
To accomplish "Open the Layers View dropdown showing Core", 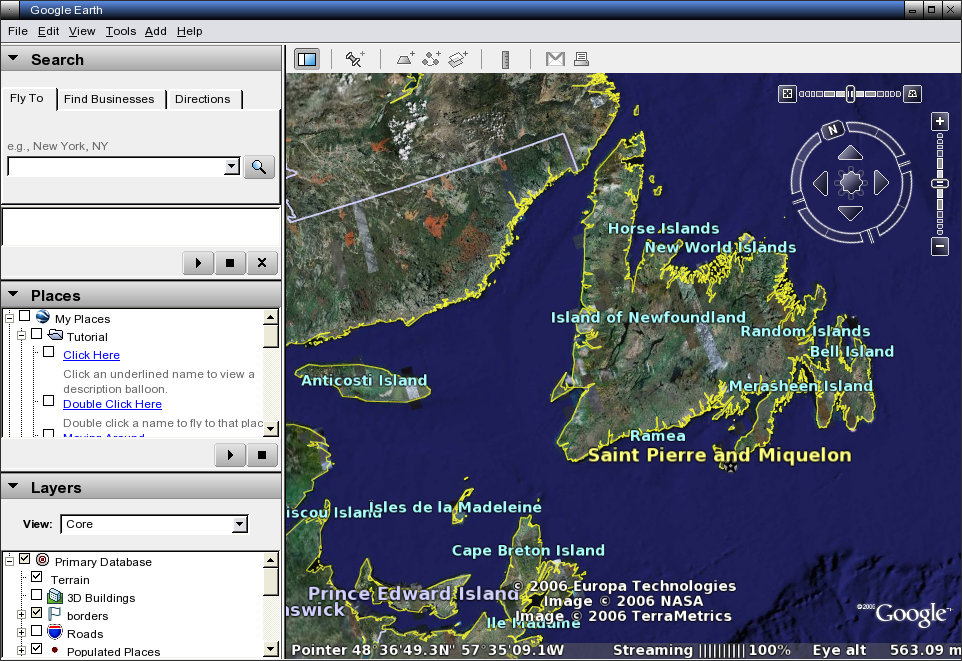I will pyautogui.click(x=240, y=524).
